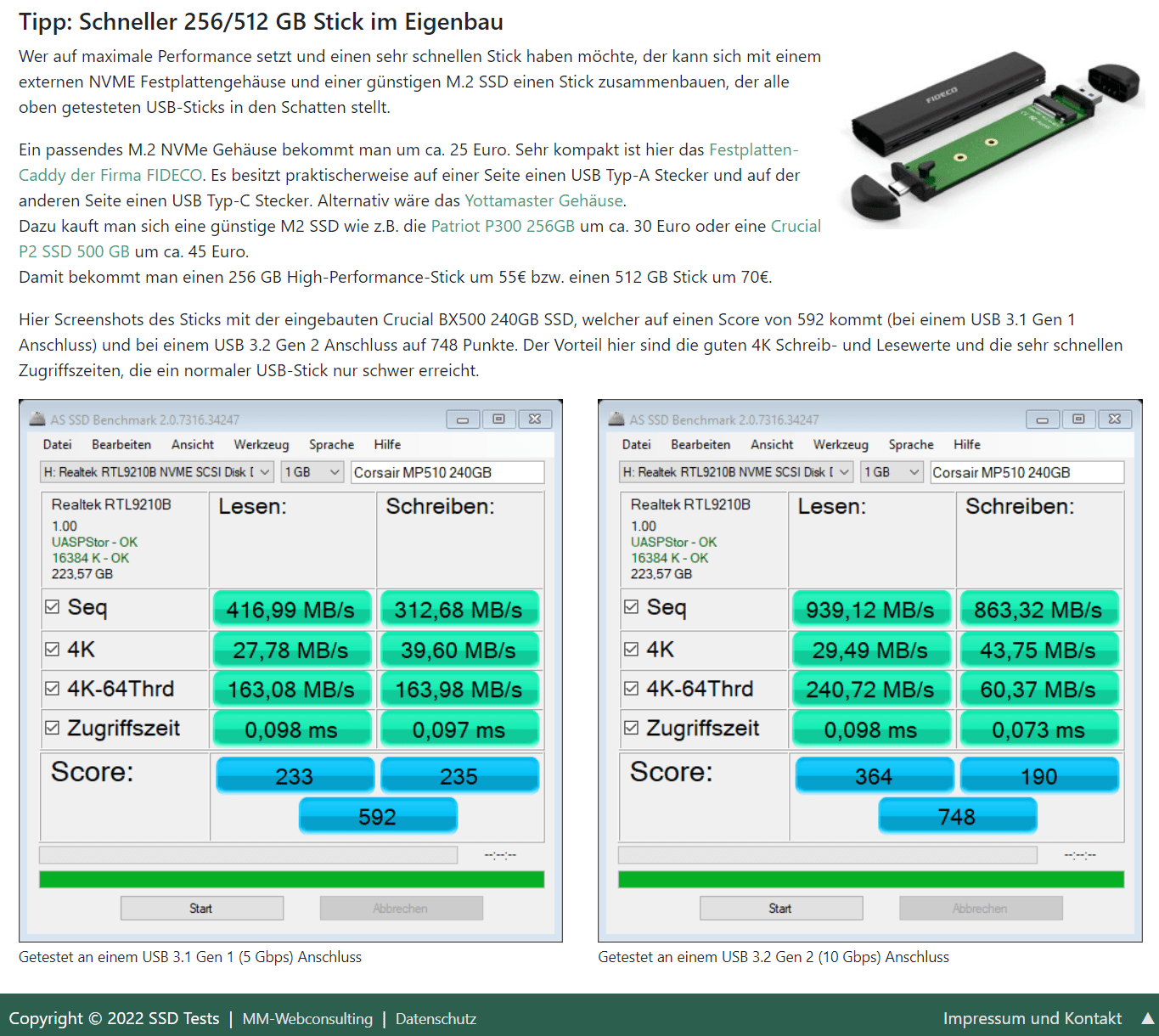Viewport: 1159px width, 1036px height.
Task: Click Seq read value 416,99 MB/s
Action: click(291, 609)
